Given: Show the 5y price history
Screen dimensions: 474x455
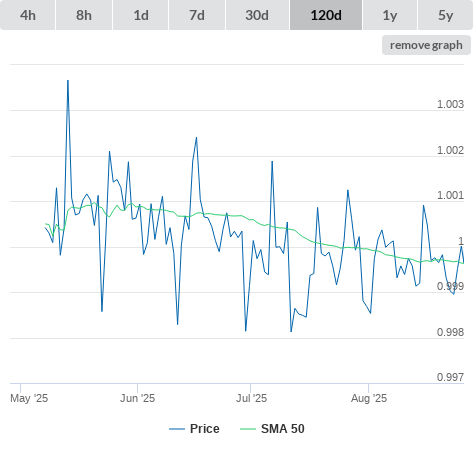Looking at the screenshot, I should 446,15.
